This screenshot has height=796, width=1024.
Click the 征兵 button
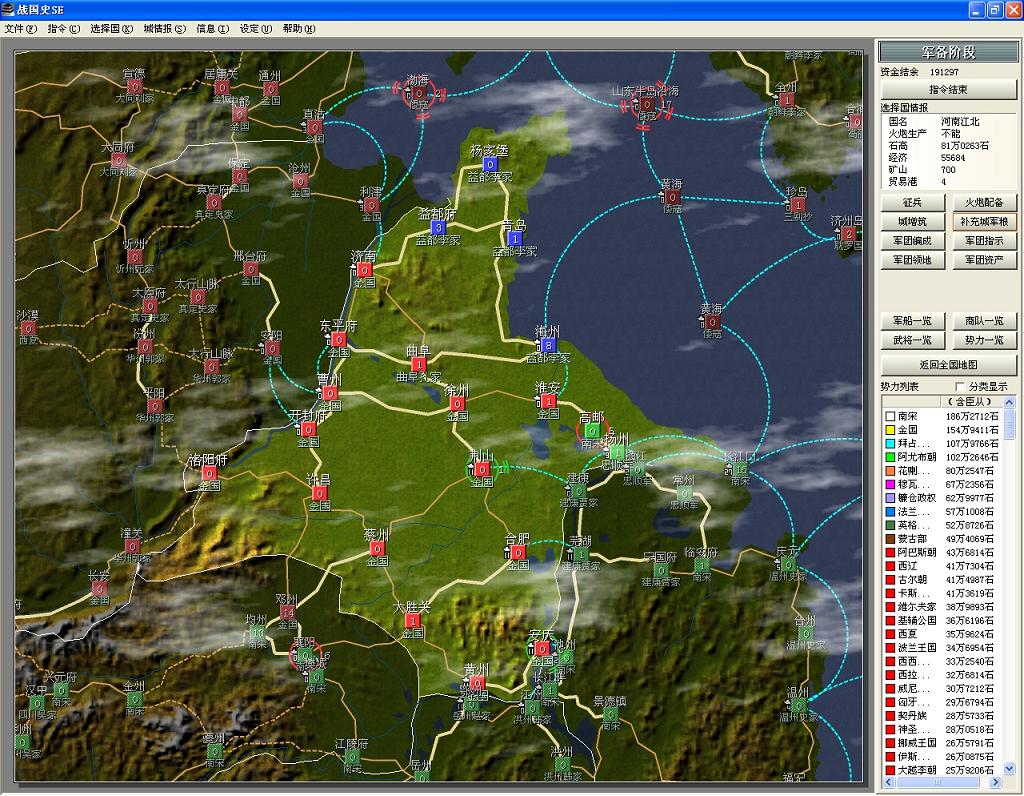(x=912, y=203)
